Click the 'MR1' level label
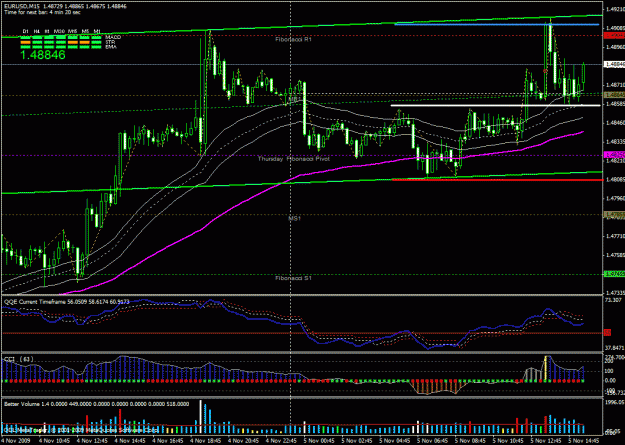 tap(295, 98)
